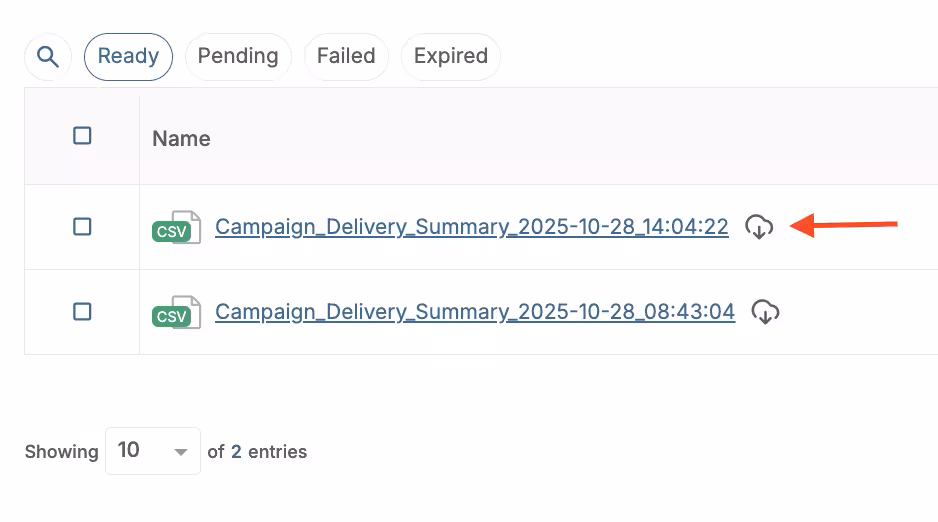Select checkbox for the 14:04:22 report row

pyautogui.click(x=83, y=227)
